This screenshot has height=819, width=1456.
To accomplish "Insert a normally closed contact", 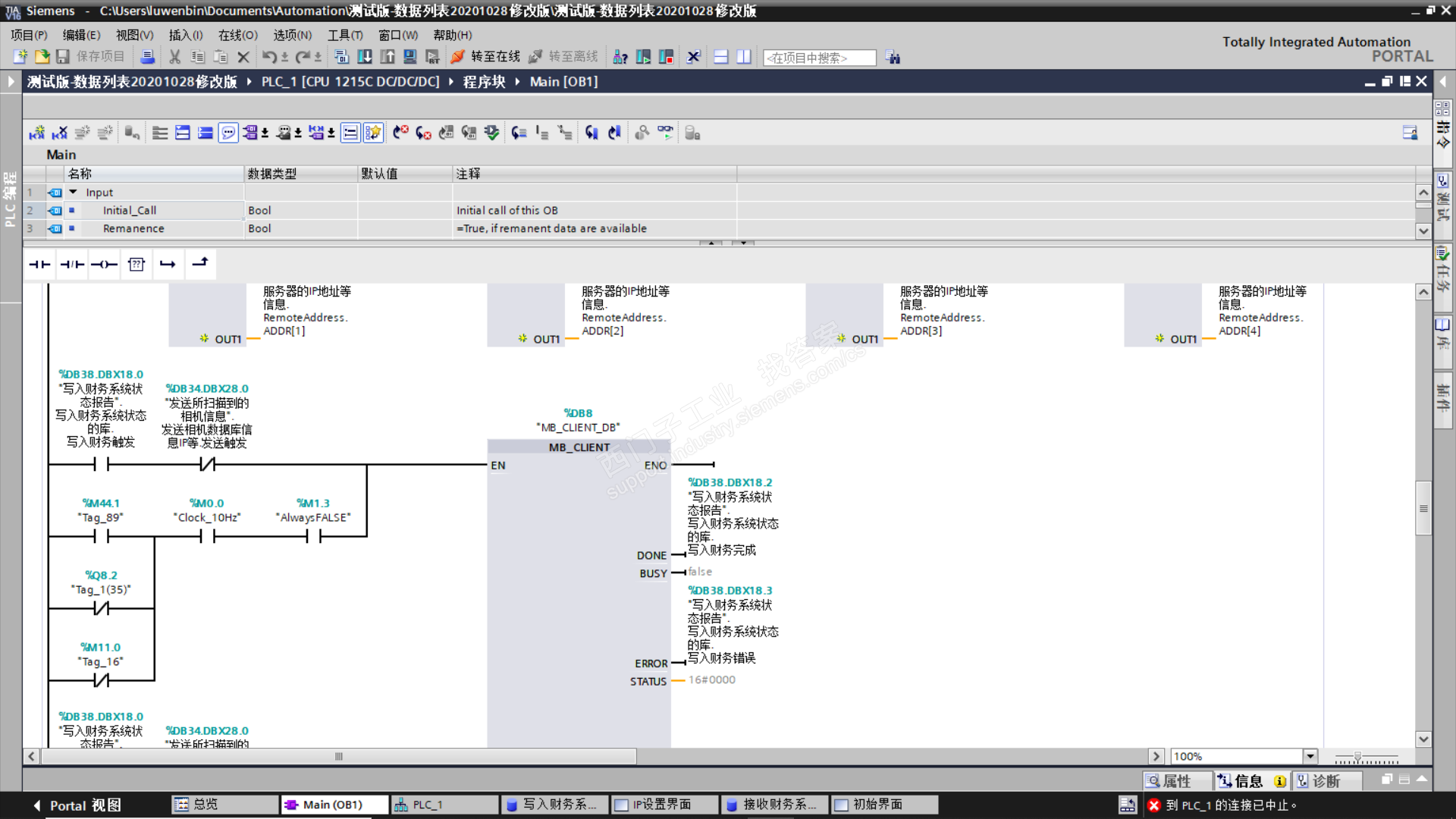I will [72, 264].
